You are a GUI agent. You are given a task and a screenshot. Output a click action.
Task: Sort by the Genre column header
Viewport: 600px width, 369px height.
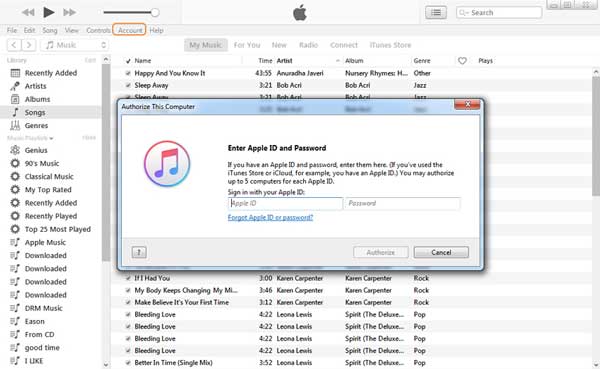click(422, 60)
